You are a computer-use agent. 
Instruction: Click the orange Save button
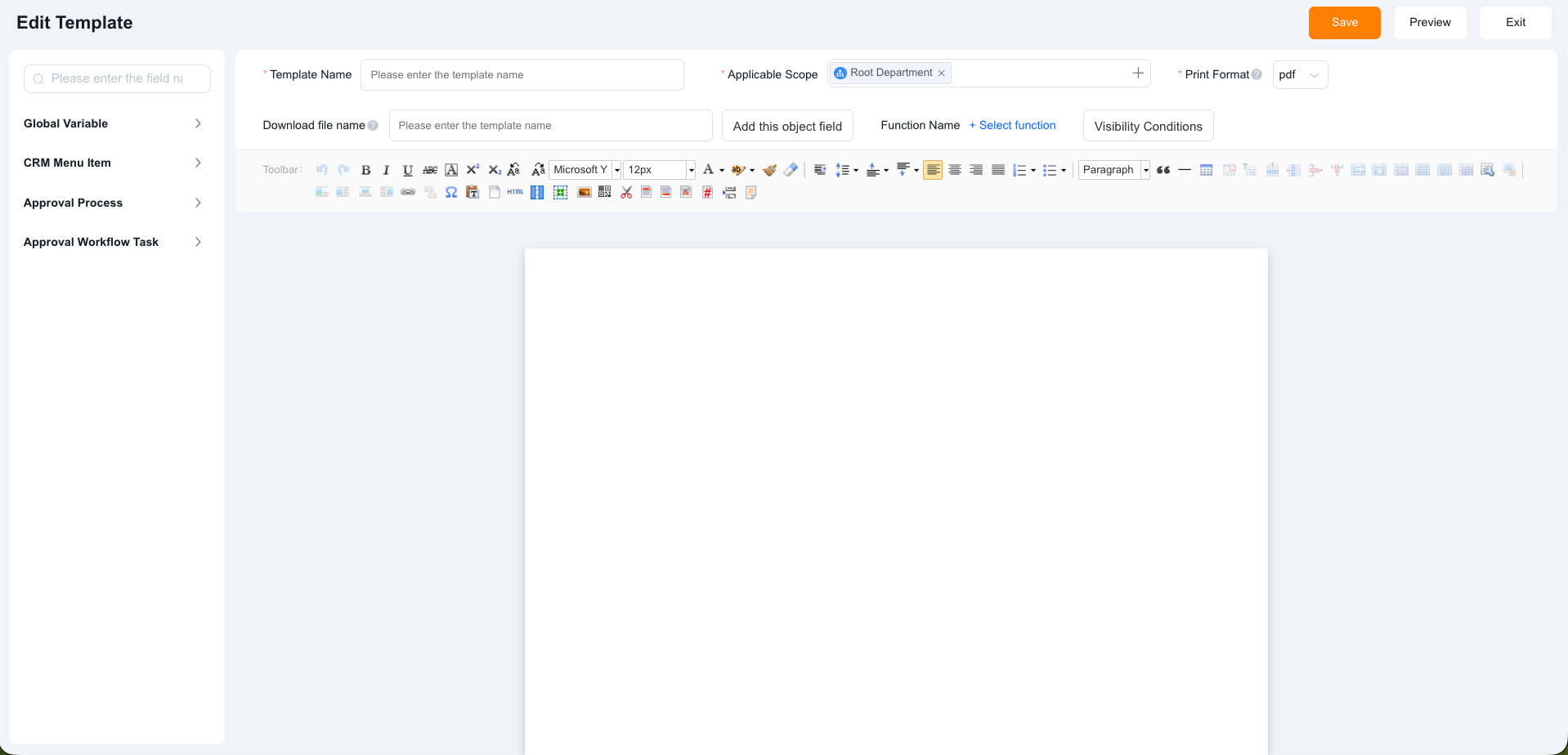(1344, 23)
